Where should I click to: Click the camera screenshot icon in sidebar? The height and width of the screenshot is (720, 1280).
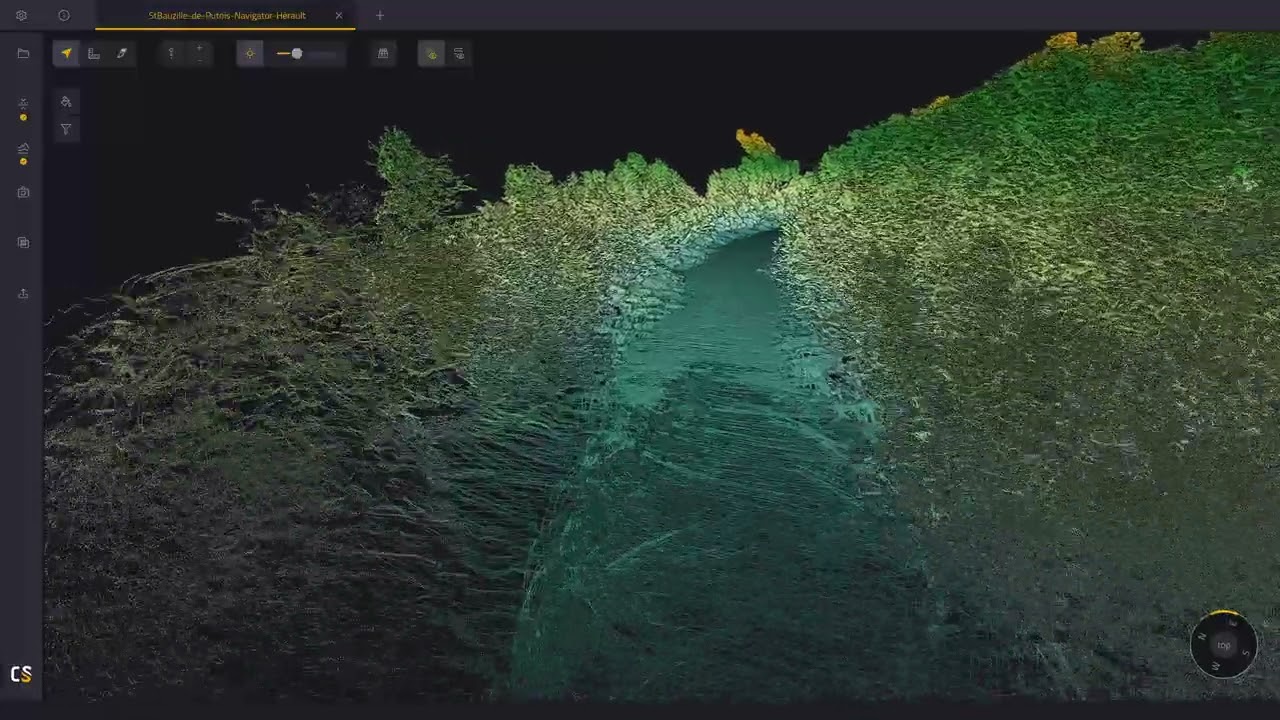23,192
